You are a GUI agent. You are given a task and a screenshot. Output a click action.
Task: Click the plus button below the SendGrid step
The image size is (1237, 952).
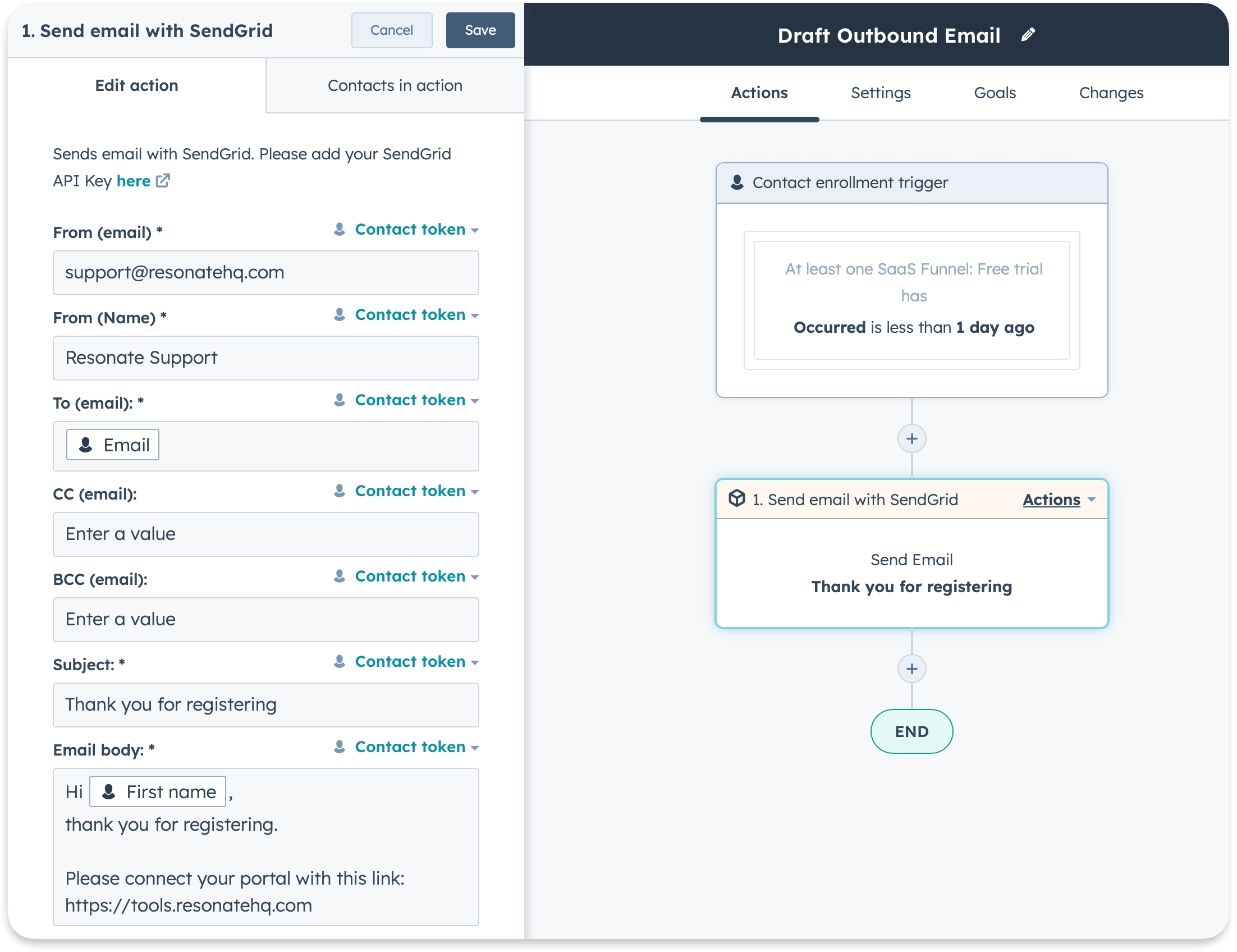tap(912, 668)
